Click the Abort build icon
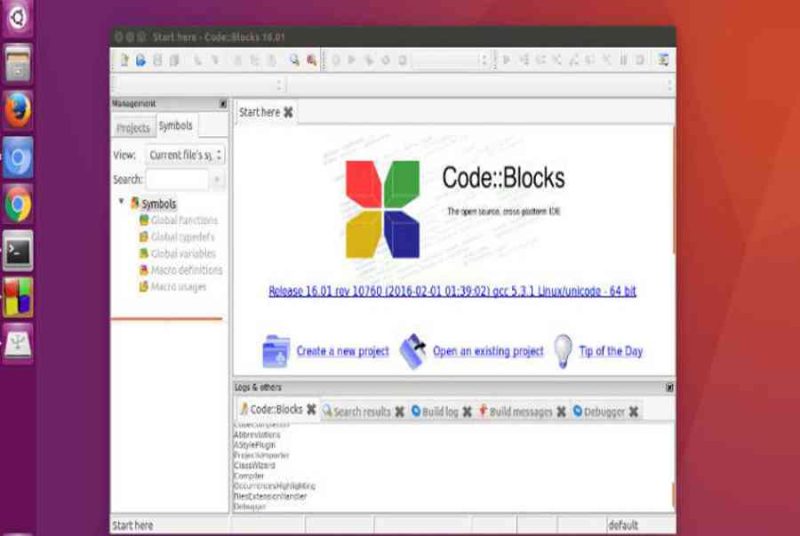 [403, 60]
